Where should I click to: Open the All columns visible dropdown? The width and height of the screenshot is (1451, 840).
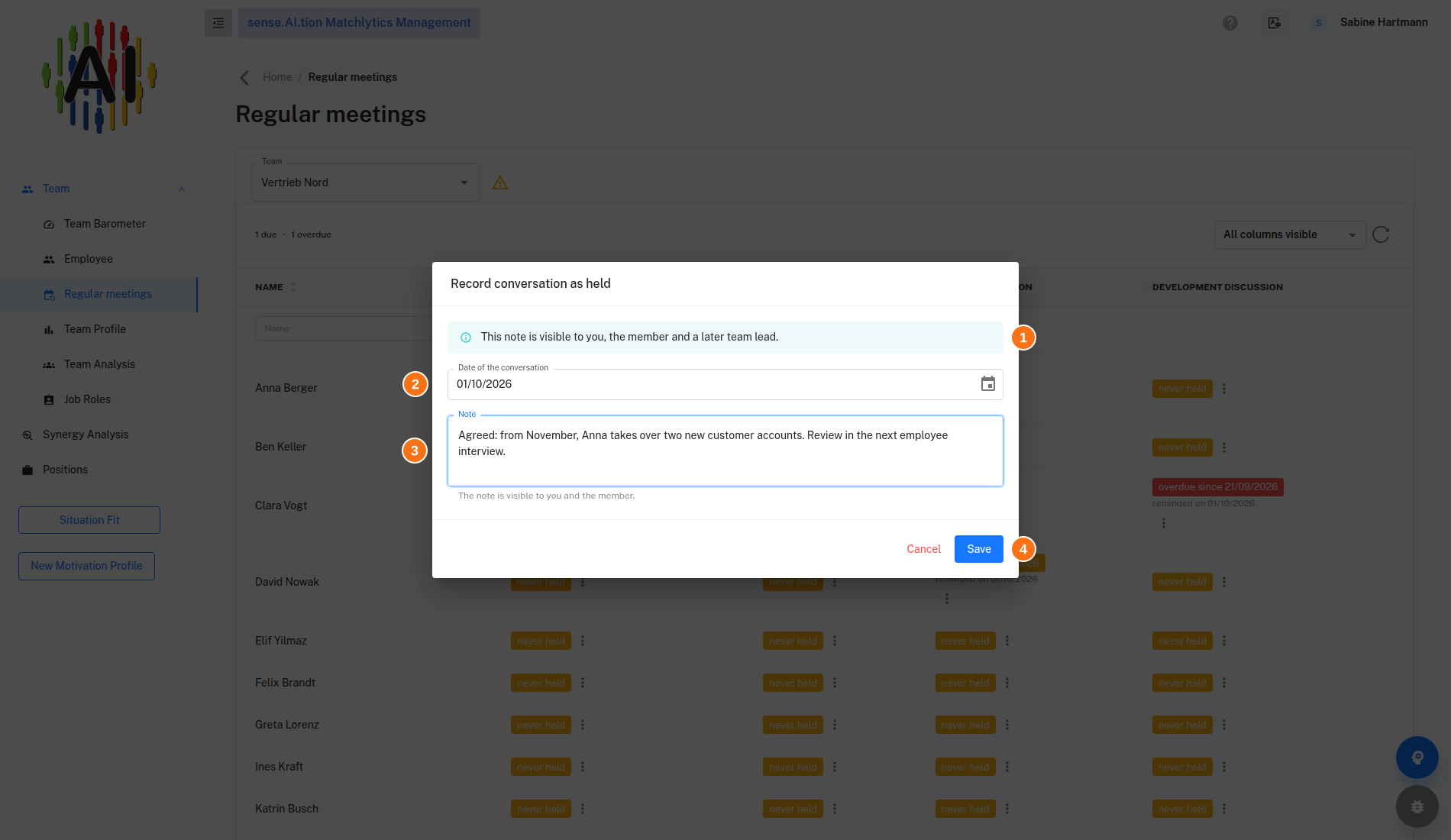(1290, 234)
